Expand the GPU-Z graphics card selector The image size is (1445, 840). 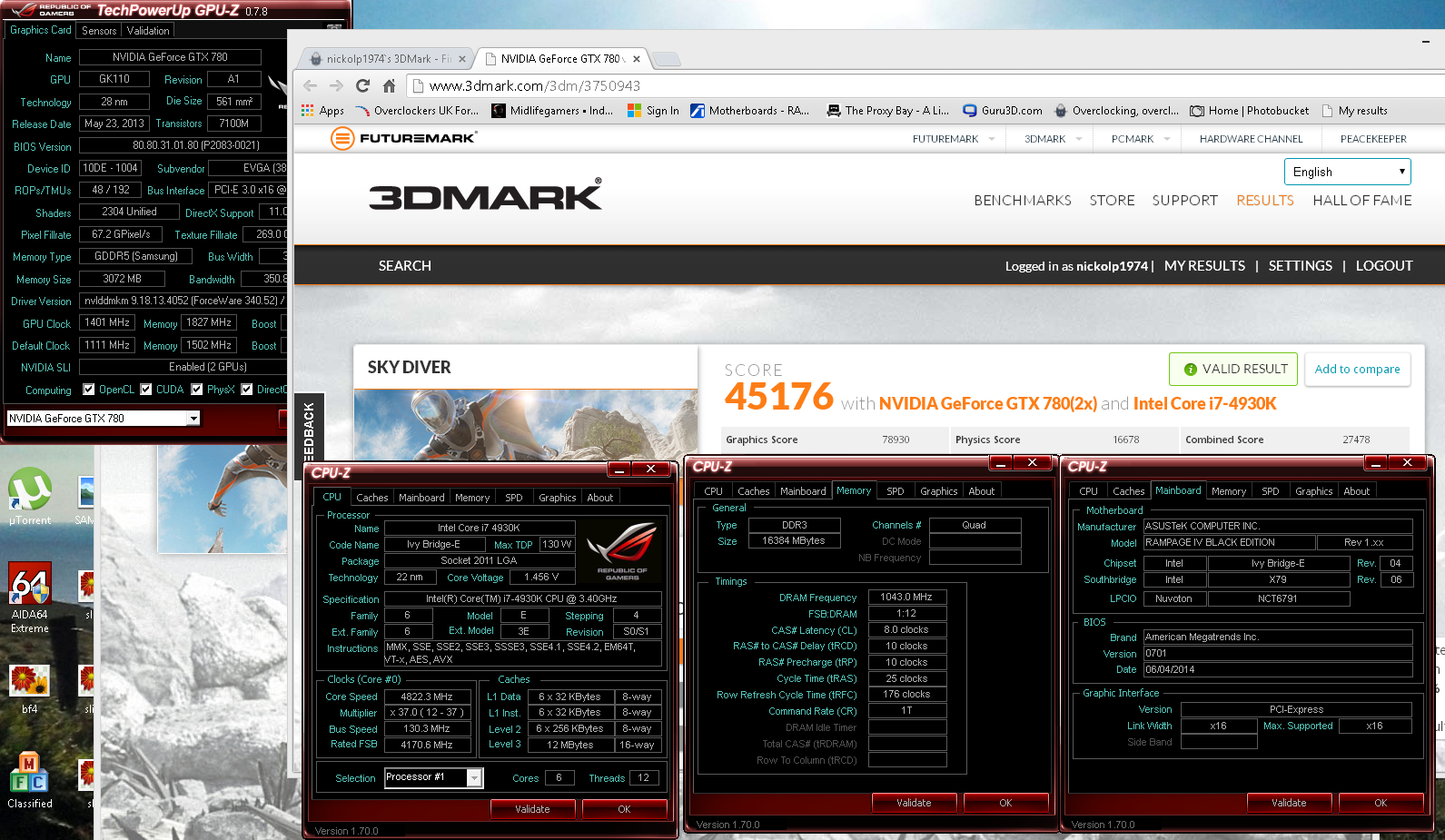click(193, 419)
